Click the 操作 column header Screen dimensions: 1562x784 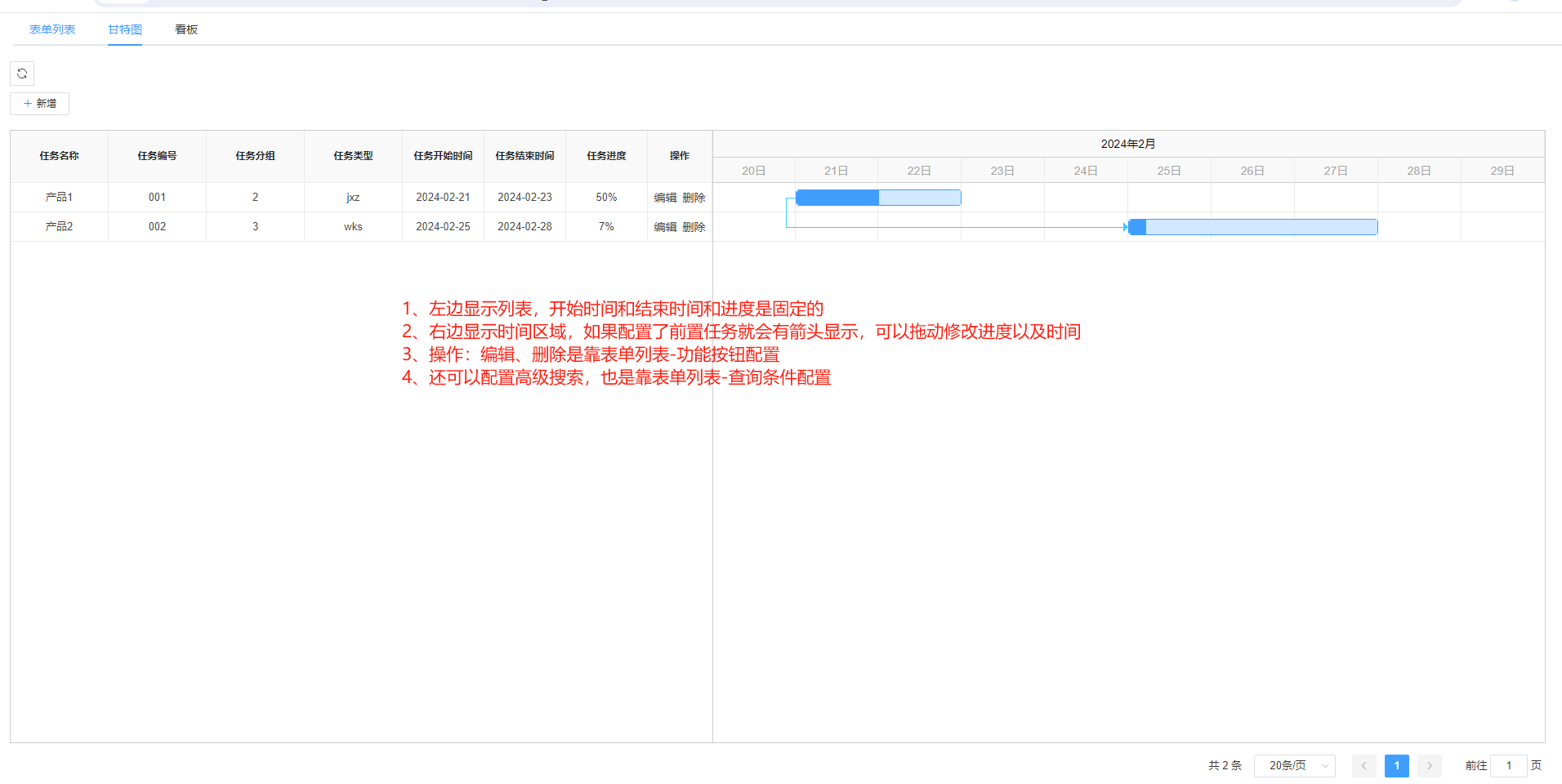(680, 156)
